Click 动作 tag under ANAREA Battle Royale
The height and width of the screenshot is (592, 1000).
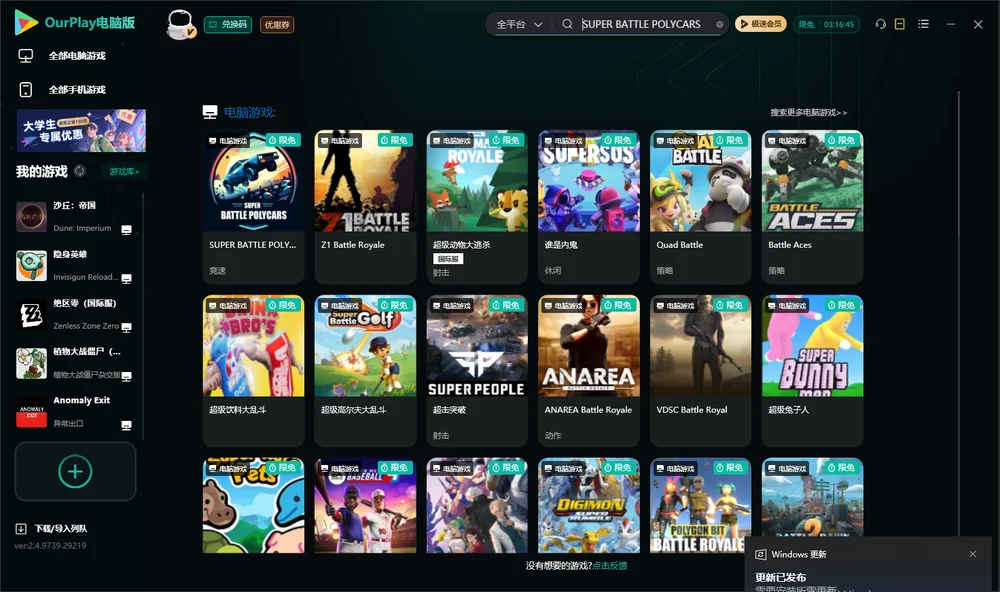tap(553, 435)
